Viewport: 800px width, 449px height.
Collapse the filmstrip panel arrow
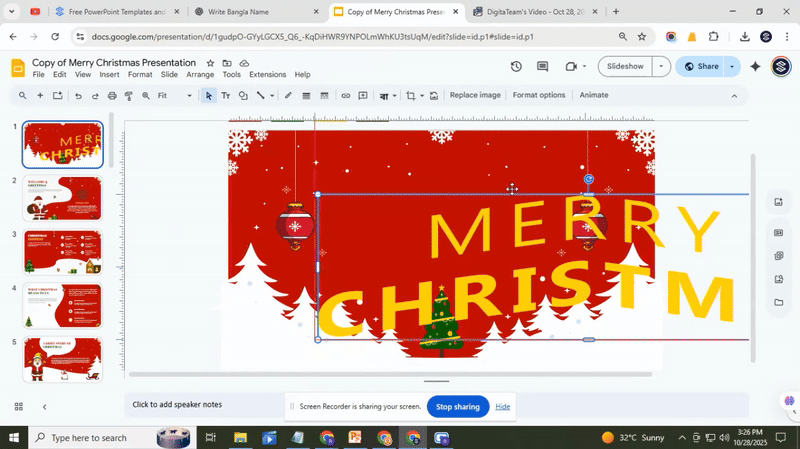44,406
